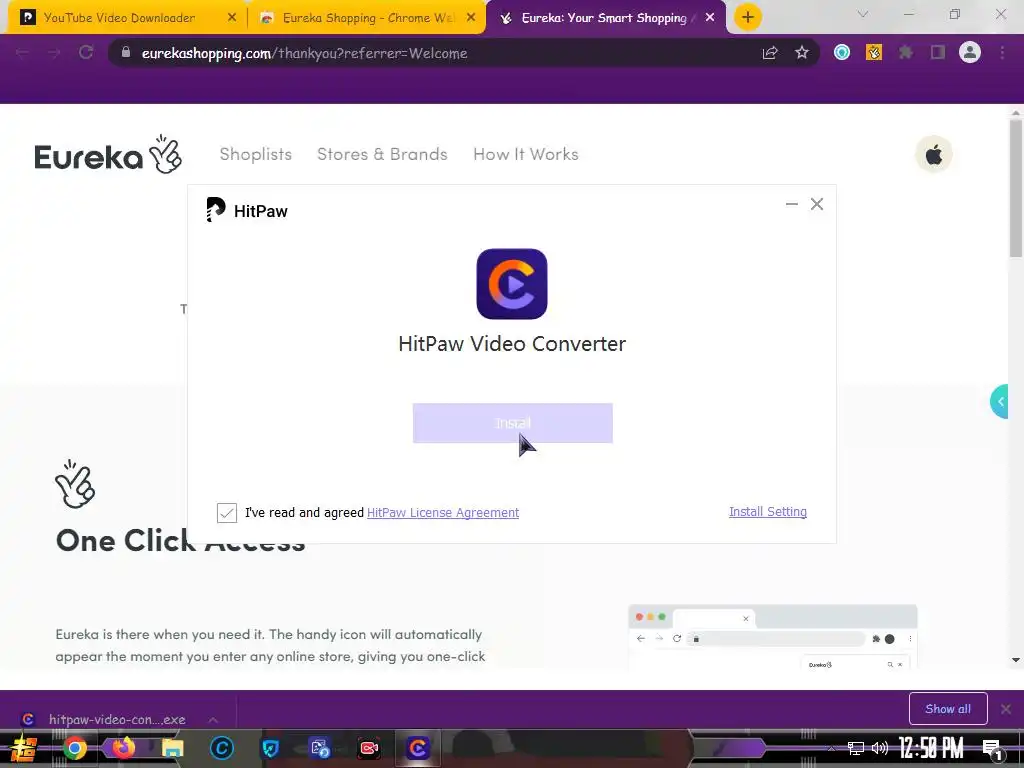Open the clock showing 12:50 PM
Screen dimensions: 1024x768
[x=931, y=748]
